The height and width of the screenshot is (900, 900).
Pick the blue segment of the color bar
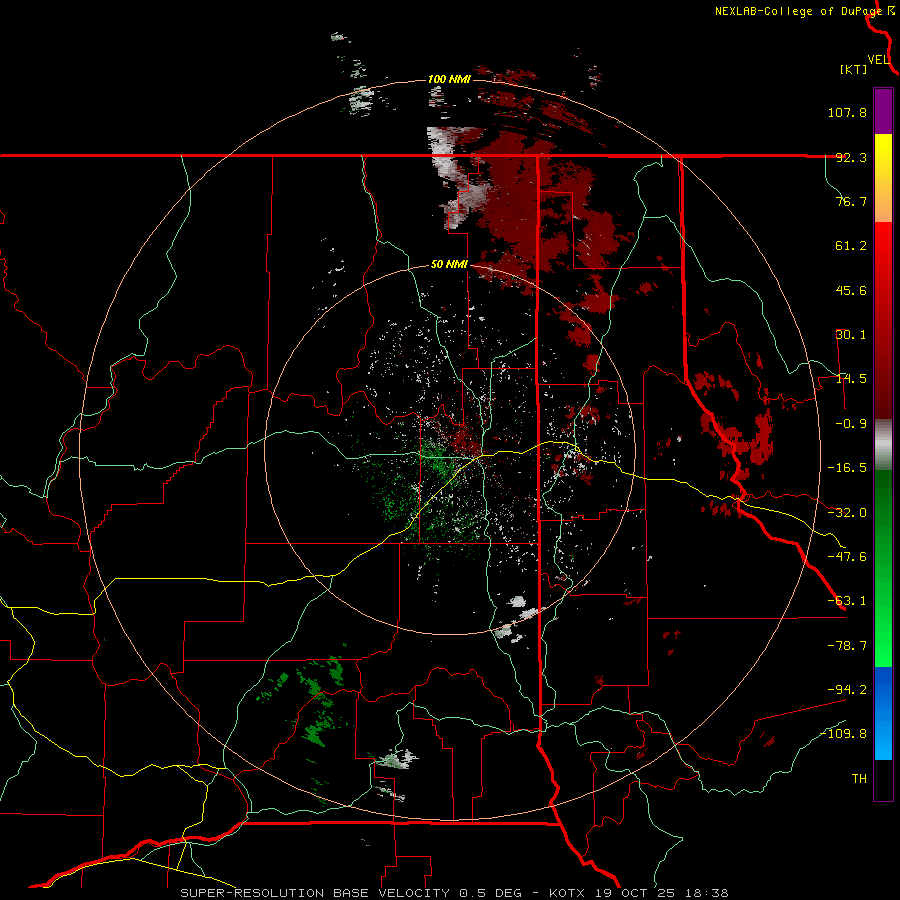coord(883,713)
